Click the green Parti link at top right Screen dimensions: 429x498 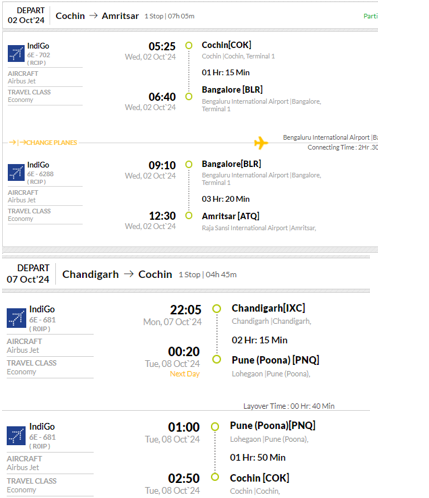tap(370, 16)
